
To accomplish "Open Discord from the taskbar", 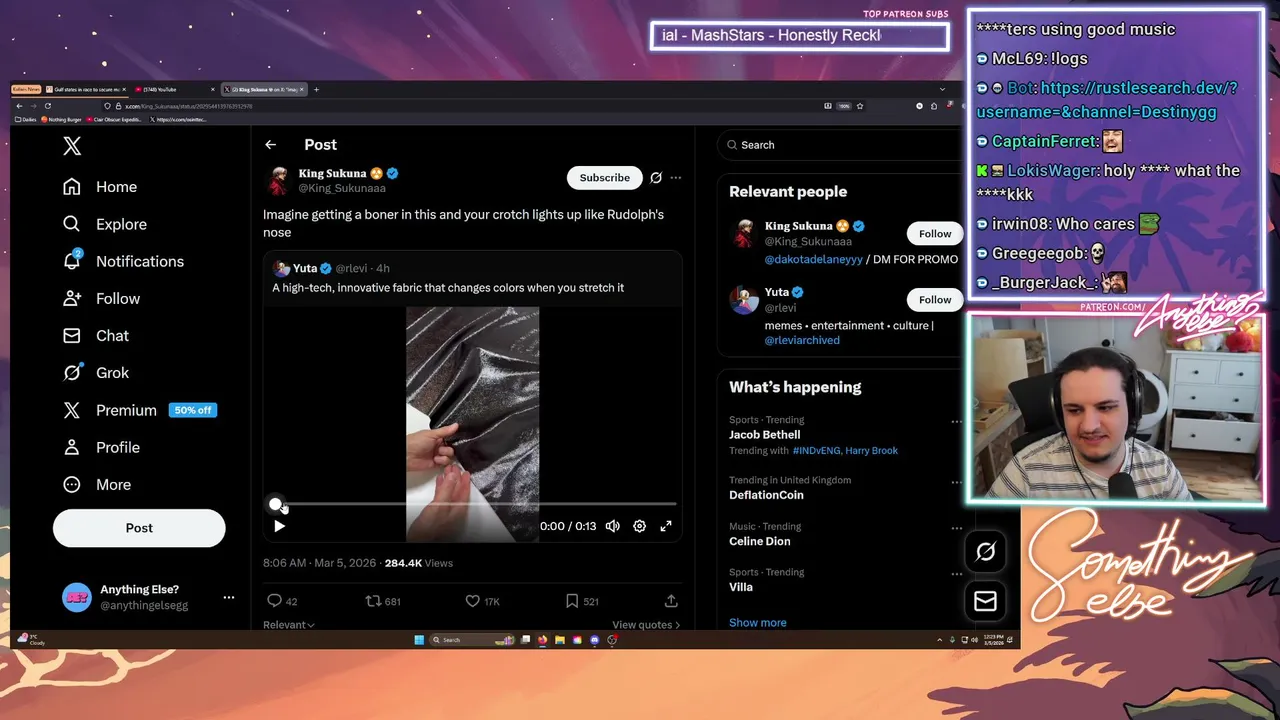I will [x=594, y=640].
